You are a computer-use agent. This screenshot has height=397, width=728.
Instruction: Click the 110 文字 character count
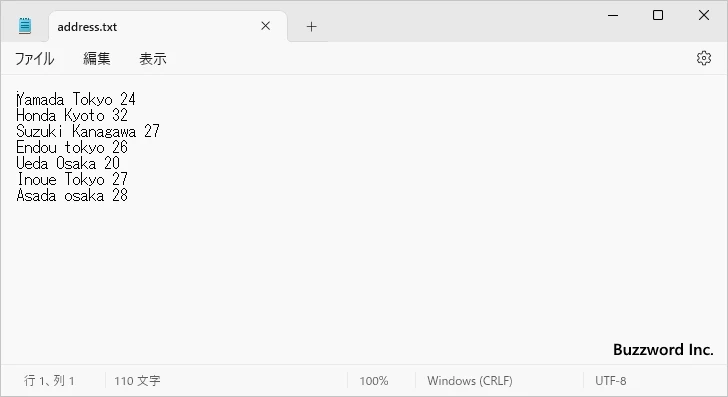click(x=137, y=381)
